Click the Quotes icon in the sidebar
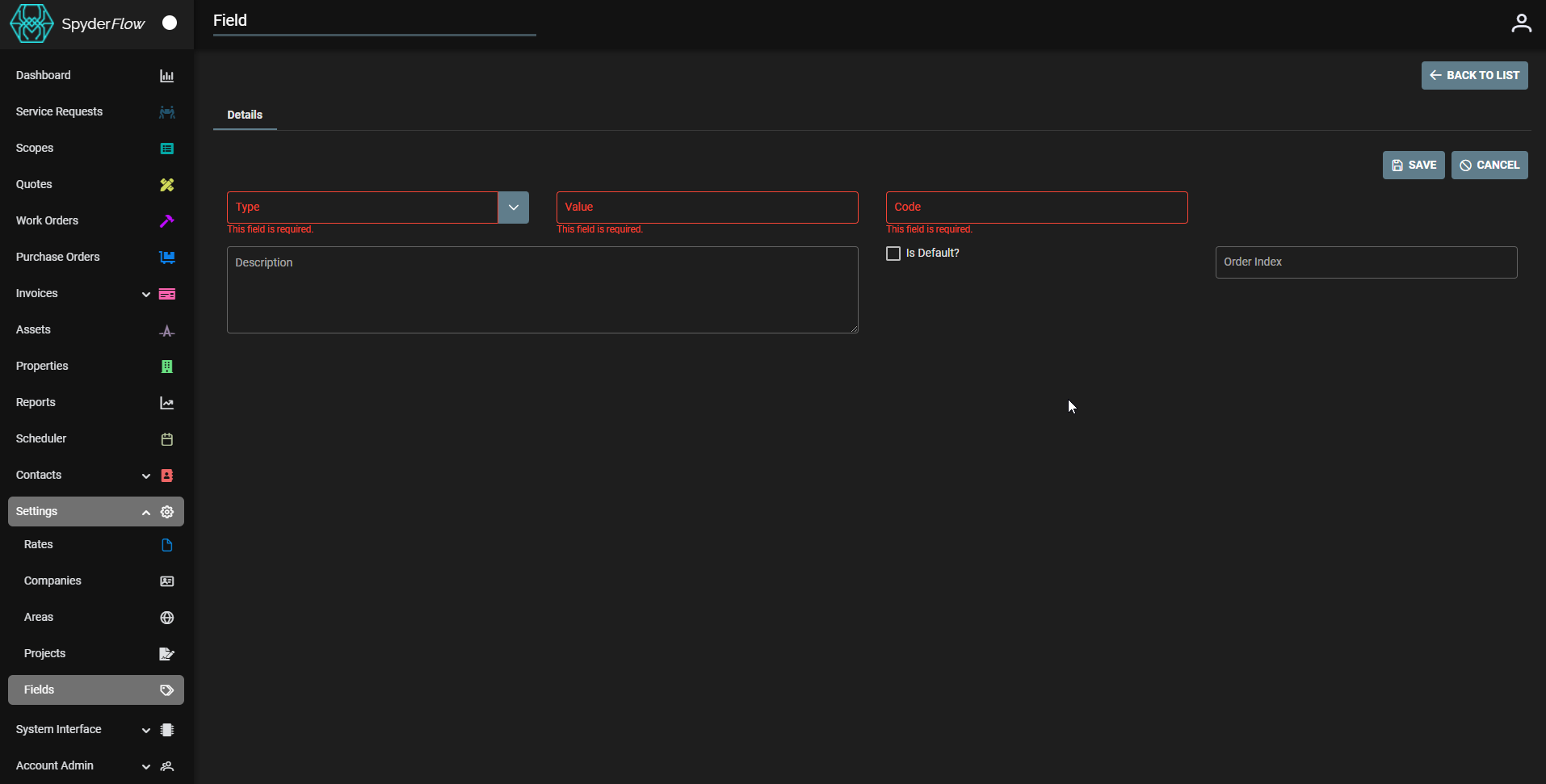 [x=166, y=185]
